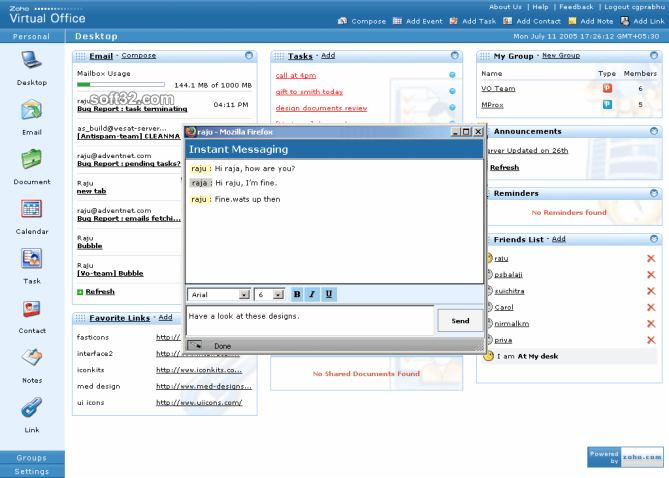
Task: Click Add link in Tasks header
Action: click(x=328, y=55)
